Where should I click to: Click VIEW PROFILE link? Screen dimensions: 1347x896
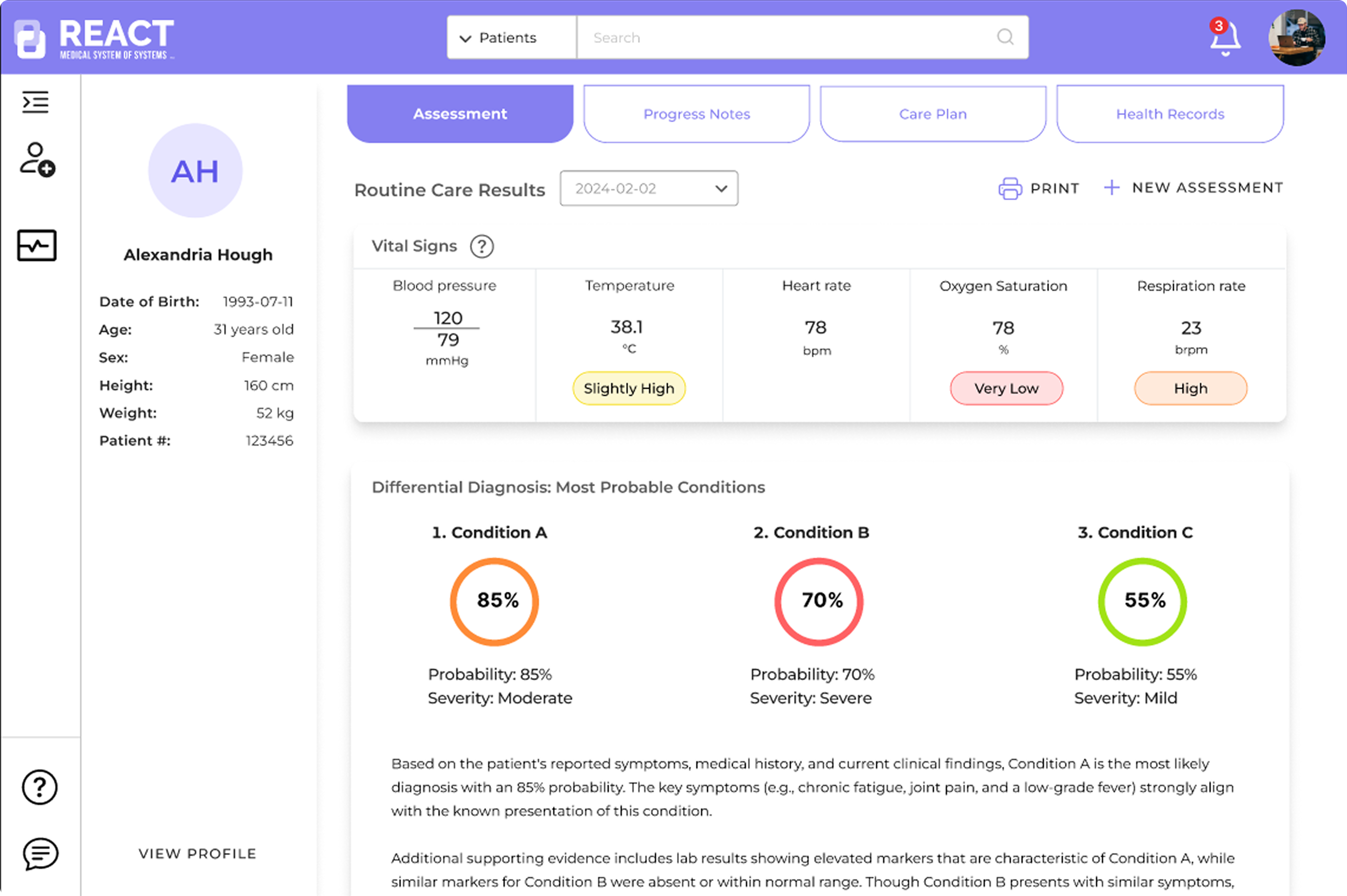[197, 854]
